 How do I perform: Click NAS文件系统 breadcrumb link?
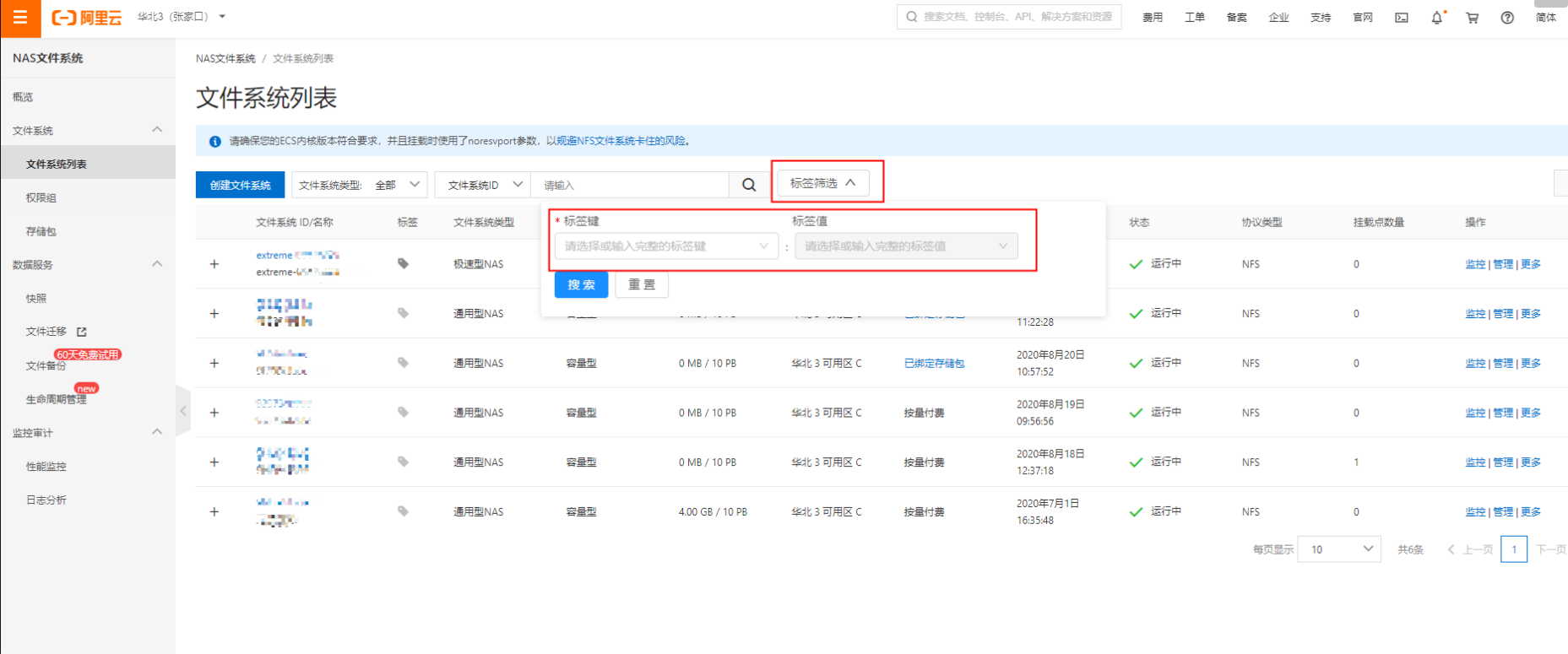tap(225, 58)
